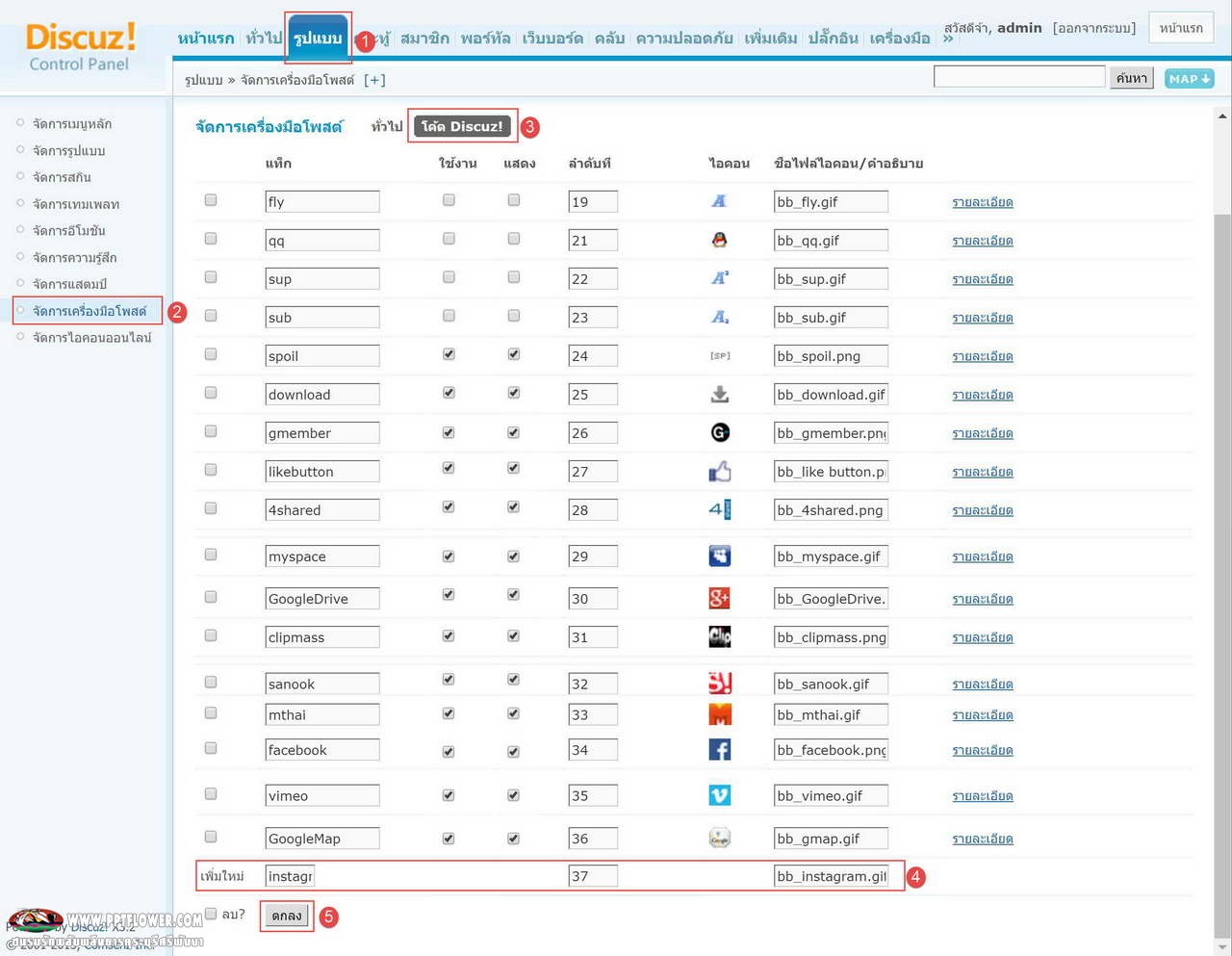Open 'รายละเอียด' link for spoil

(x=983, y=356)
